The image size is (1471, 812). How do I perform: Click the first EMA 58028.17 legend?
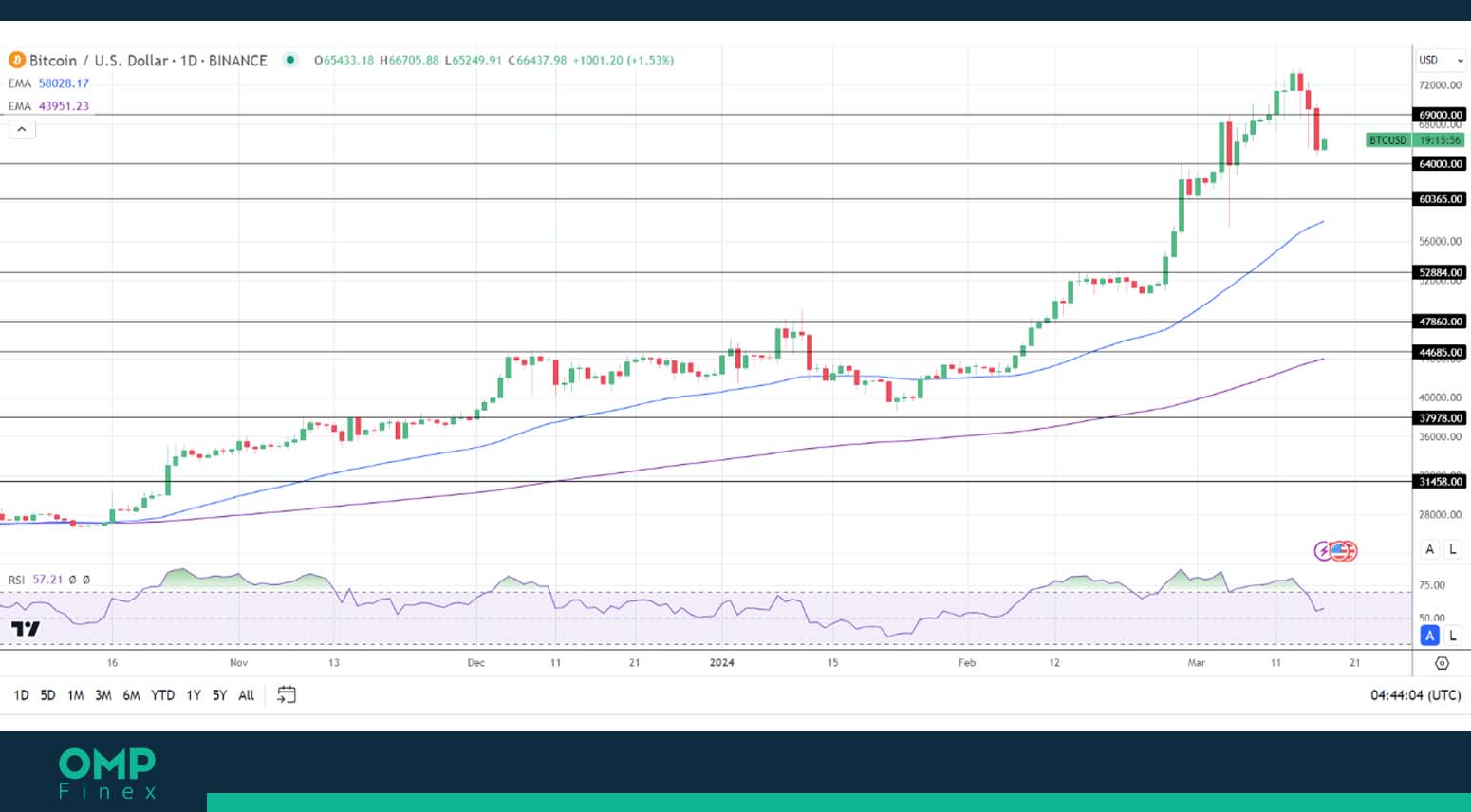48,83
